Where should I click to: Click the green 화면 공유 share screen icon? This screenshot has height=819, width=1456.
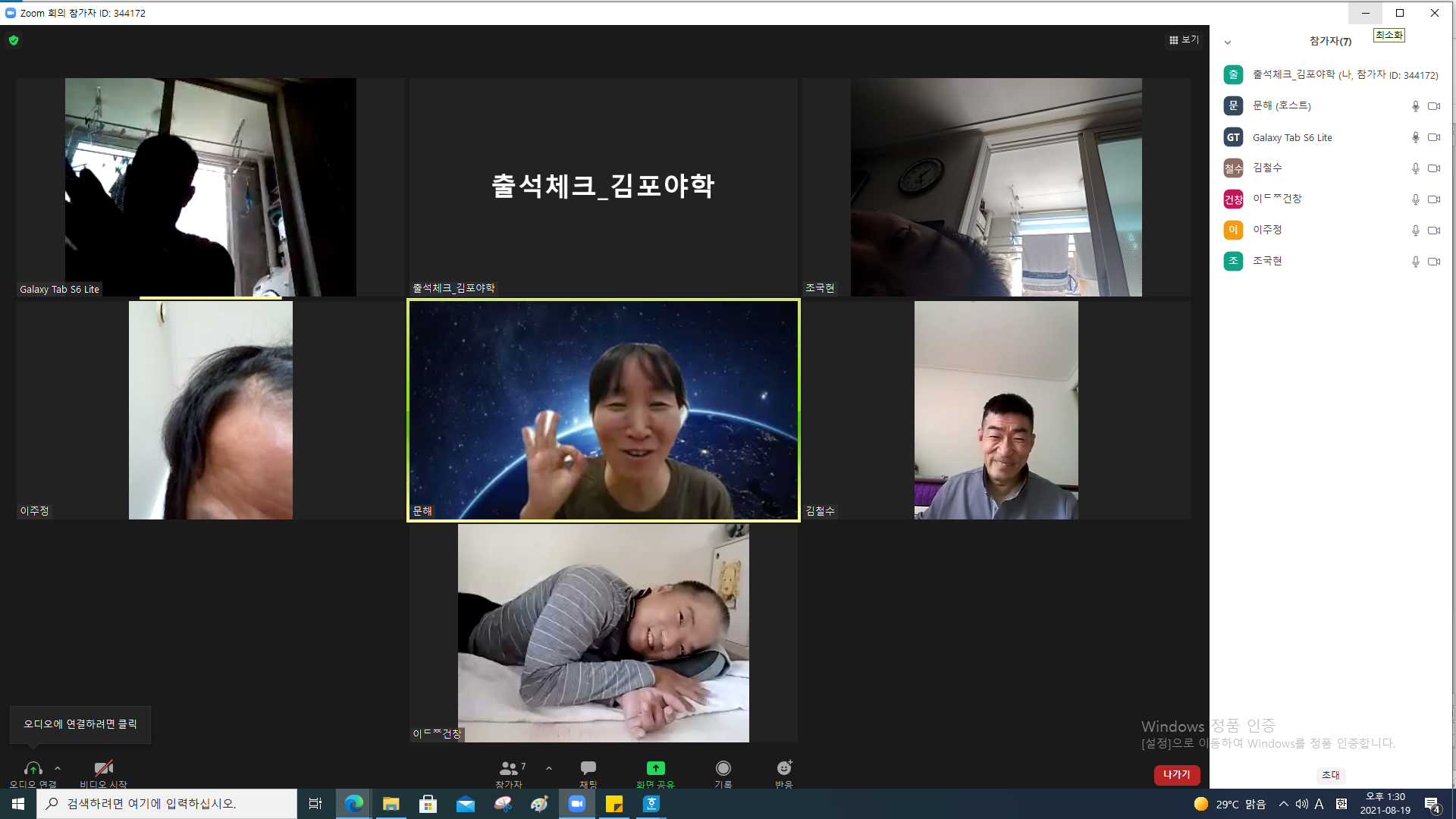point(656,768)
